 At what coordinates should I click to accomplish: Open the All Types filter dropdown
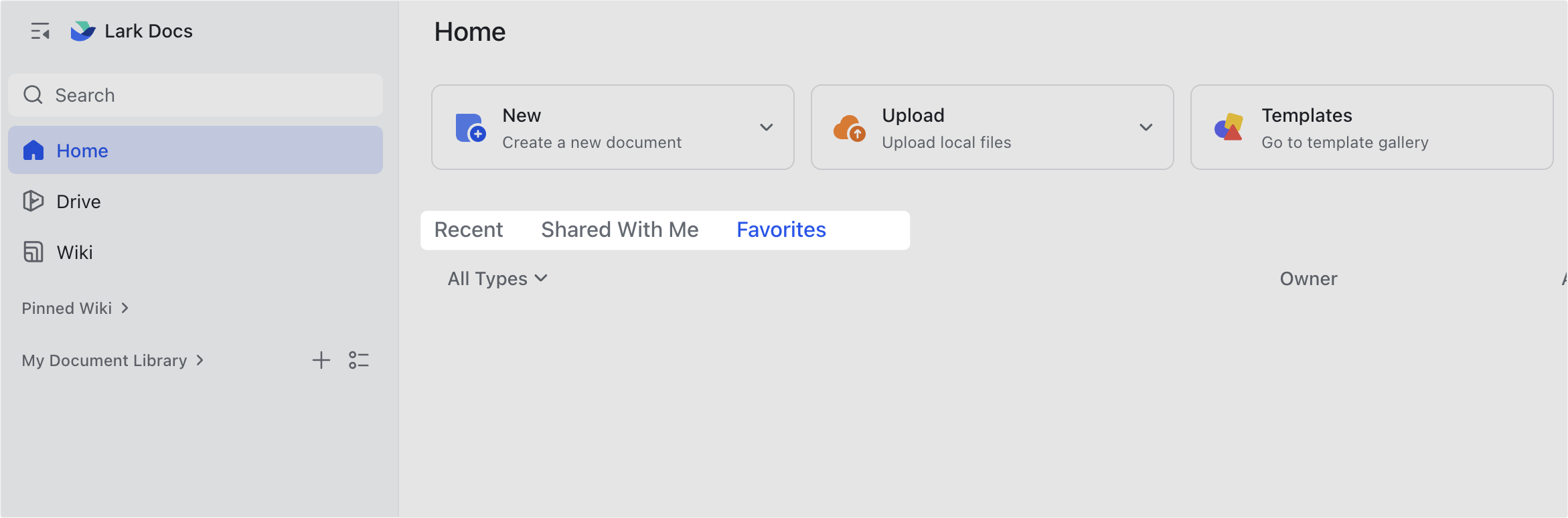pyautogui.click(x=497, y=278)
